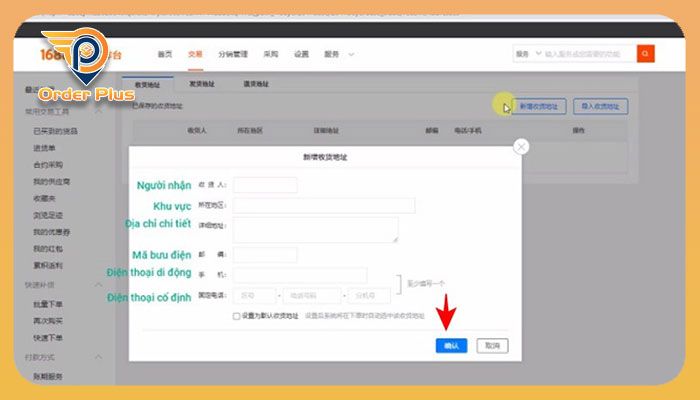Open the 交易 trade menu item
Screen dimensions: 700x400
(196, 54)
